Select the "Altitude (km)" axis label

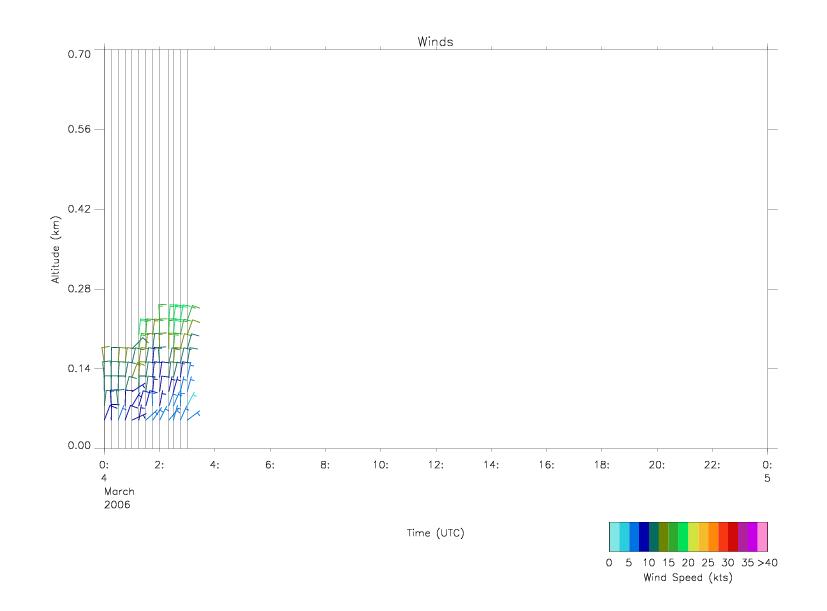55,250
